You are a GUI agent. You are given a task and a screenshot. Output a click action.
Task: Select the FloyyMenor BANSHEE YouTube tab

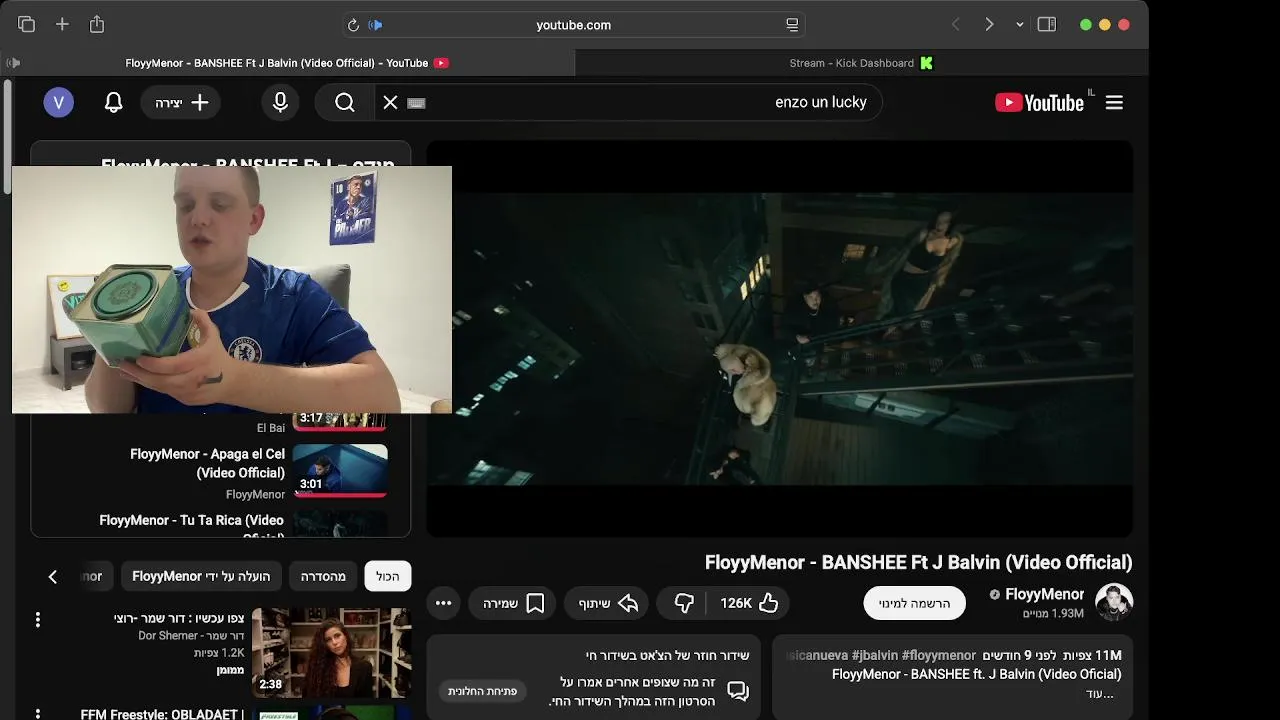click(x=288, y=63)
